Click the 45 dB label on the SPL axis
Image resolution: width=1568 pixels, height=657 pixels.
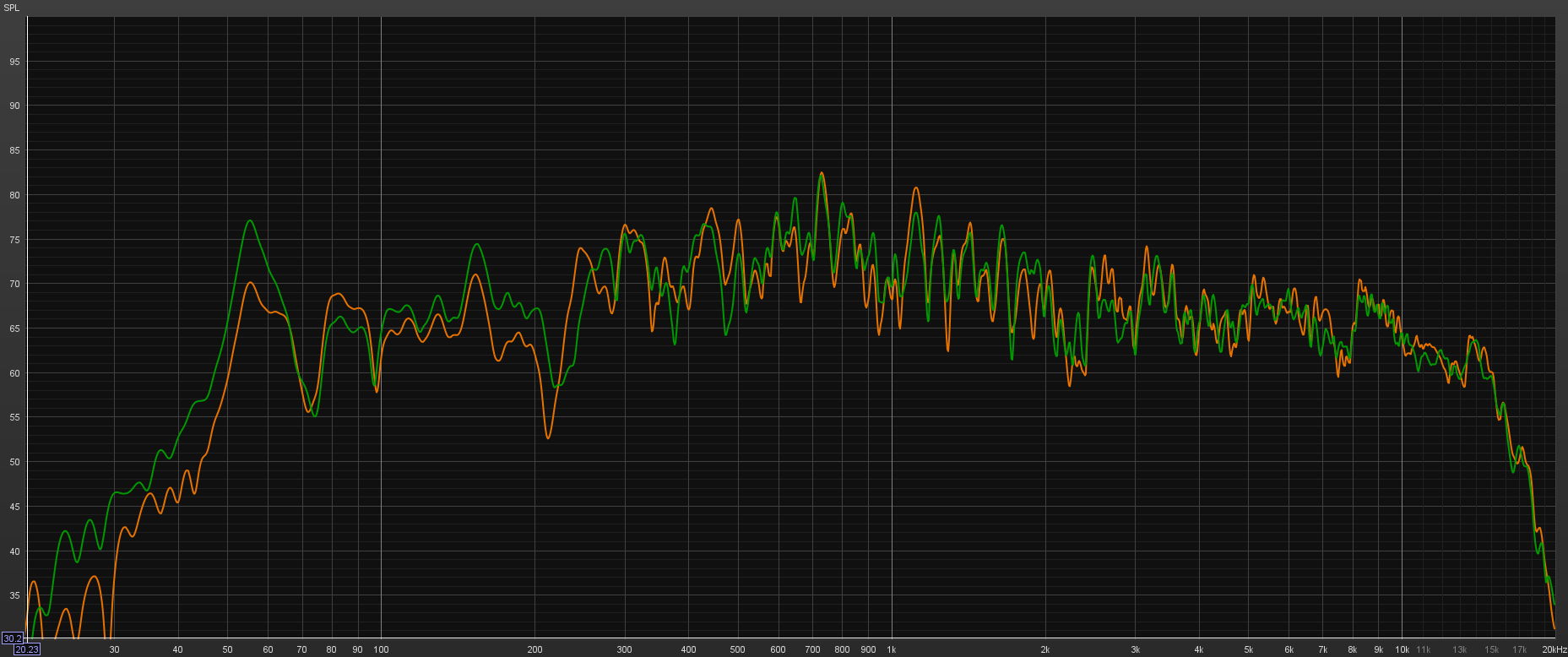point(14,508)
